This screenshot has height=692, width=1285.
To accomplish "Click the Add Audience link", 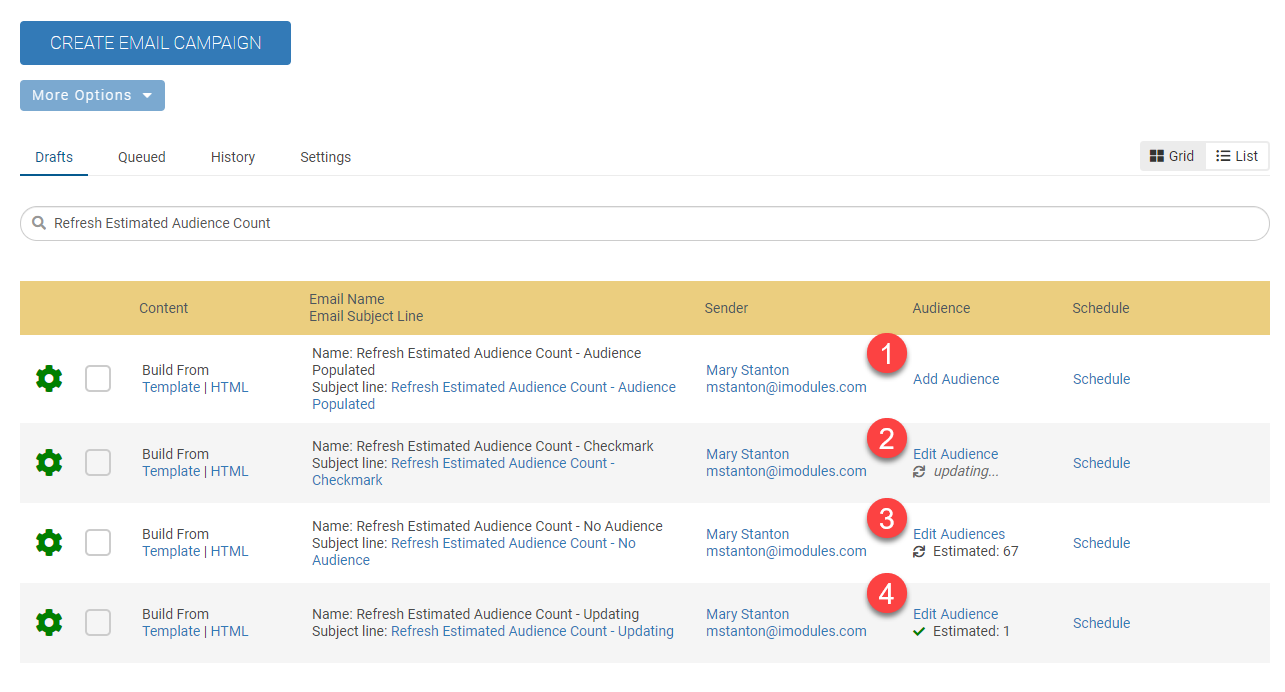I will click(x=956, y=379).
